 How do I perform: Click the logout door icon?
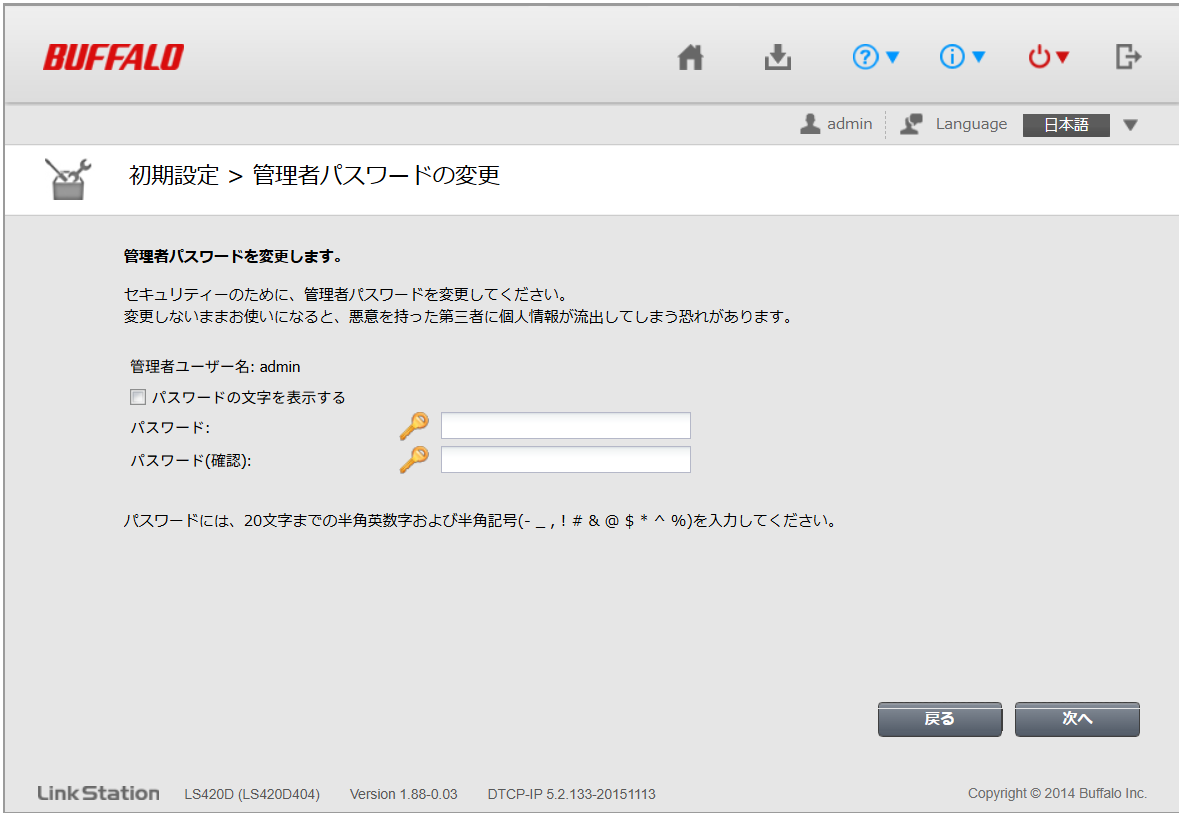pos(1128,57)
